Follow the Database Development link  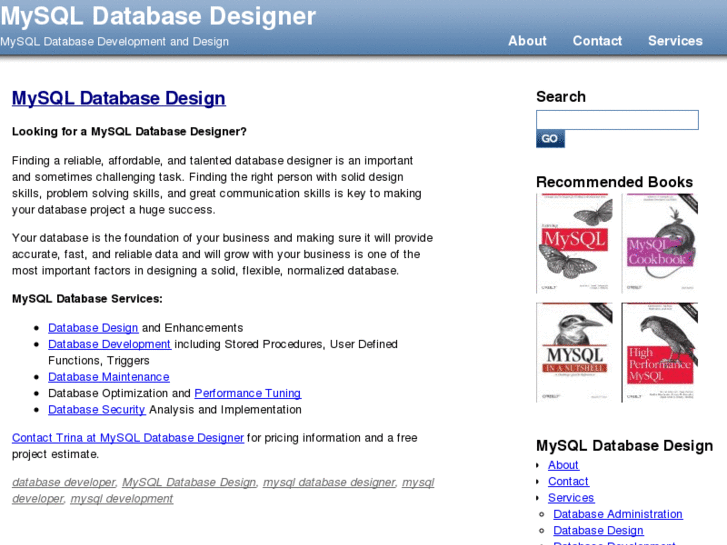click(x=109, y=344)
